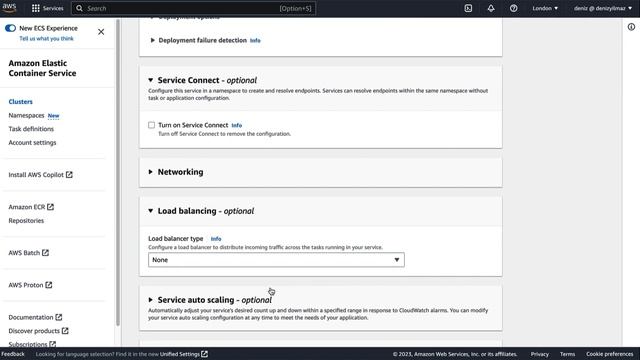Click the Tell us what you think link
Viewport: 640px width, 360px height.
pos(47,38)
